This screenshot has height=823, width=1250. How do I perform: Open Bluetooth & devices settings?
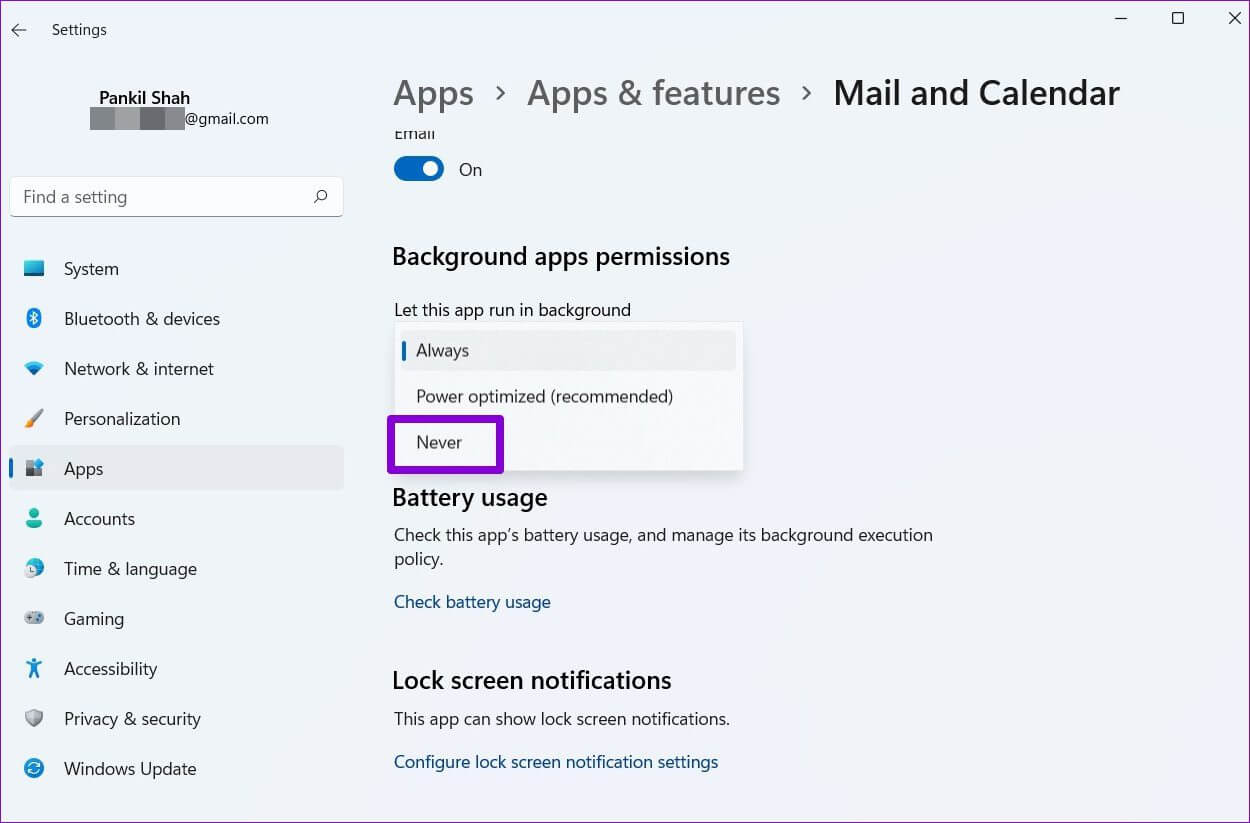click(176, 319)
